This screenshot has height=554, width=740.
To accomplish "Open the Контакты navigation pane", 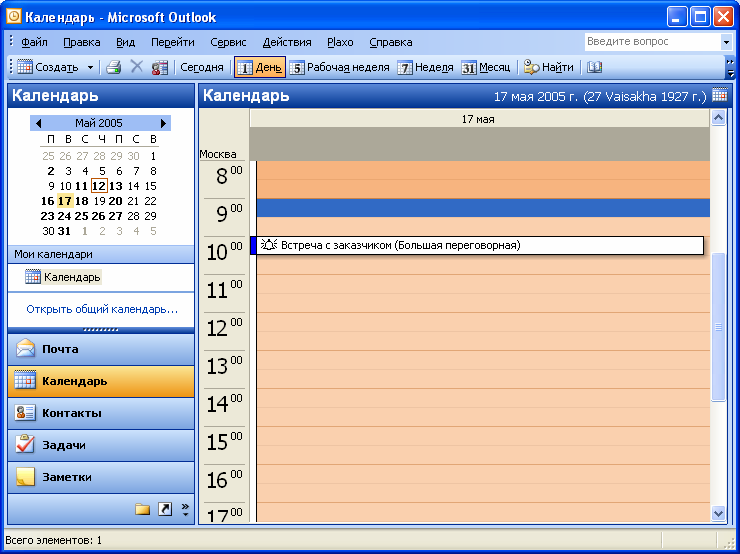I will point(101,413).
